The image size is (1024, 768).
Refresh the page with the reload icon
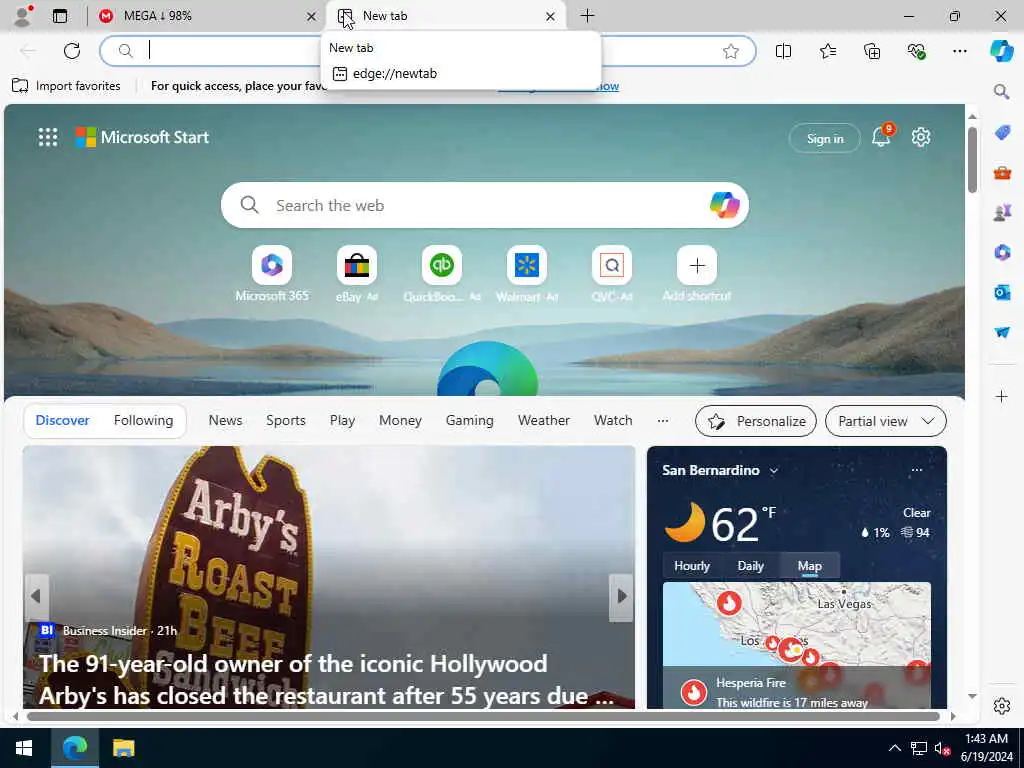pyautogui.click(x=72, y=51)
